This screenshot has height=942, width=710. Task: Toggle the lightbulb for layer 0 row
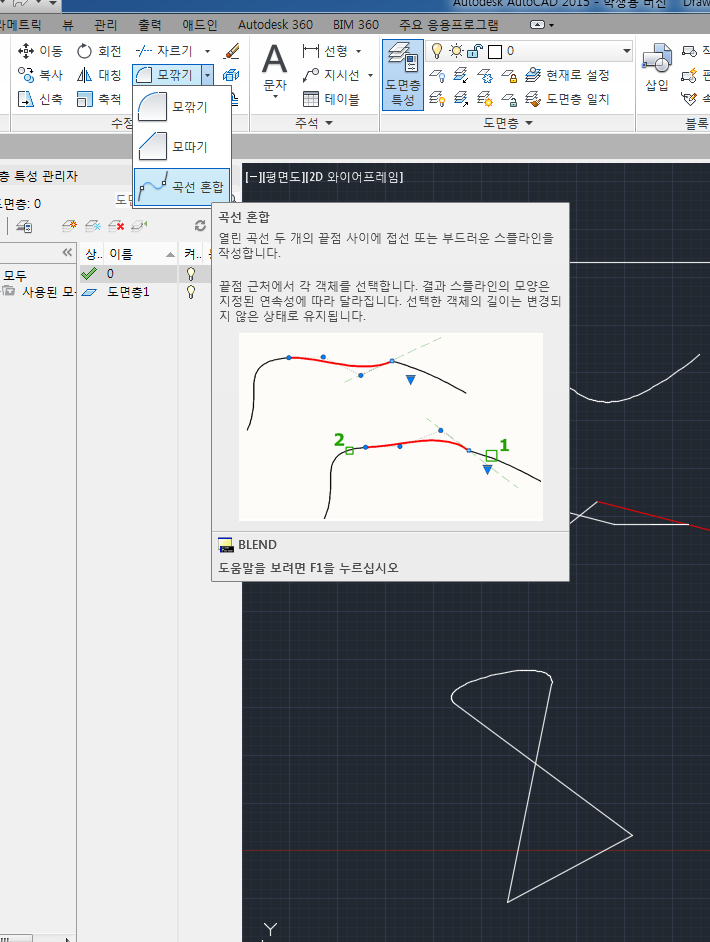point(191,274)
